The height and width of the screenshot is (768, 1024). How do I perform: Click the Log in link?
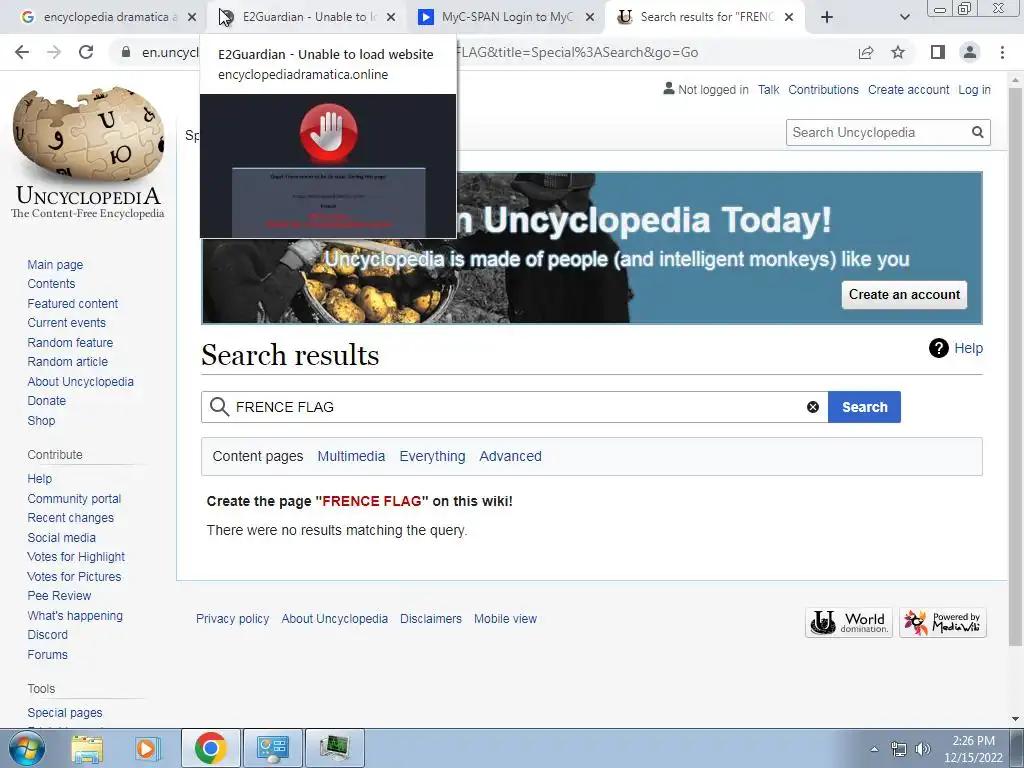(974, 89)
